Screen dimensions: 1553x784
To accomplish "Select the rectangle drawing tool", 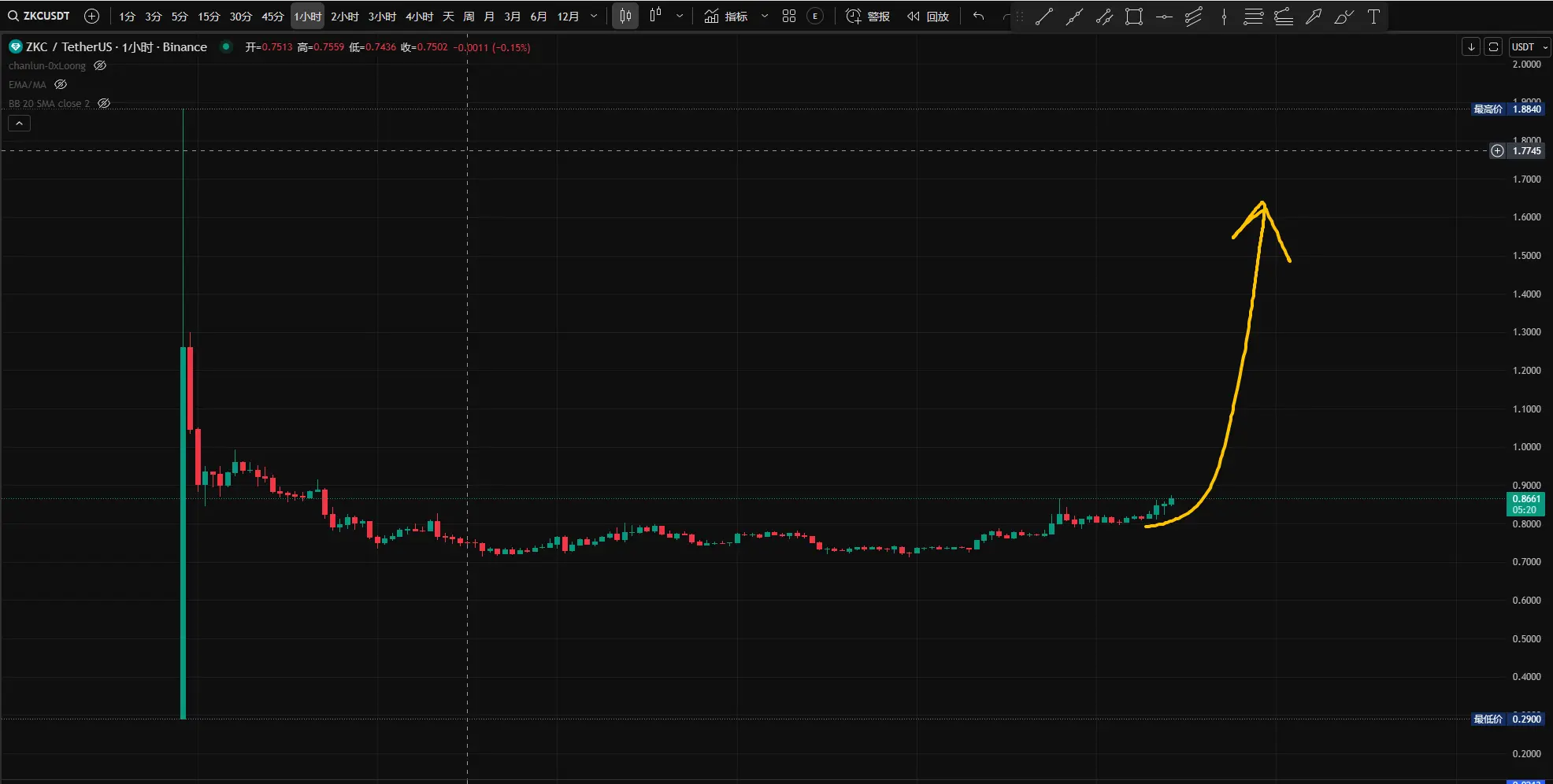I will (1134, 17).
